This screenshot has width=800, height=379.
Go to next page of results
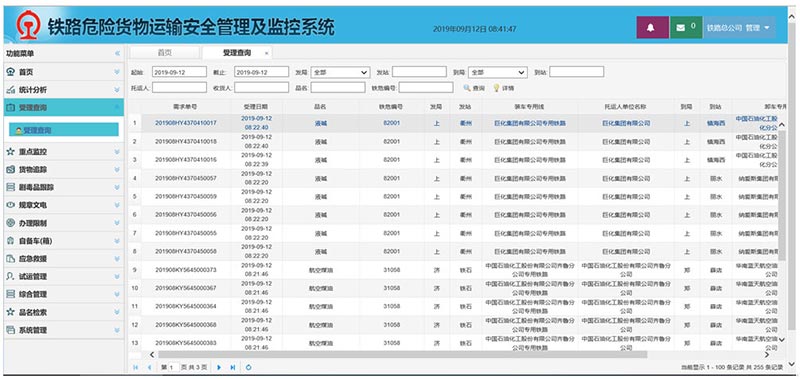(219, 367)
